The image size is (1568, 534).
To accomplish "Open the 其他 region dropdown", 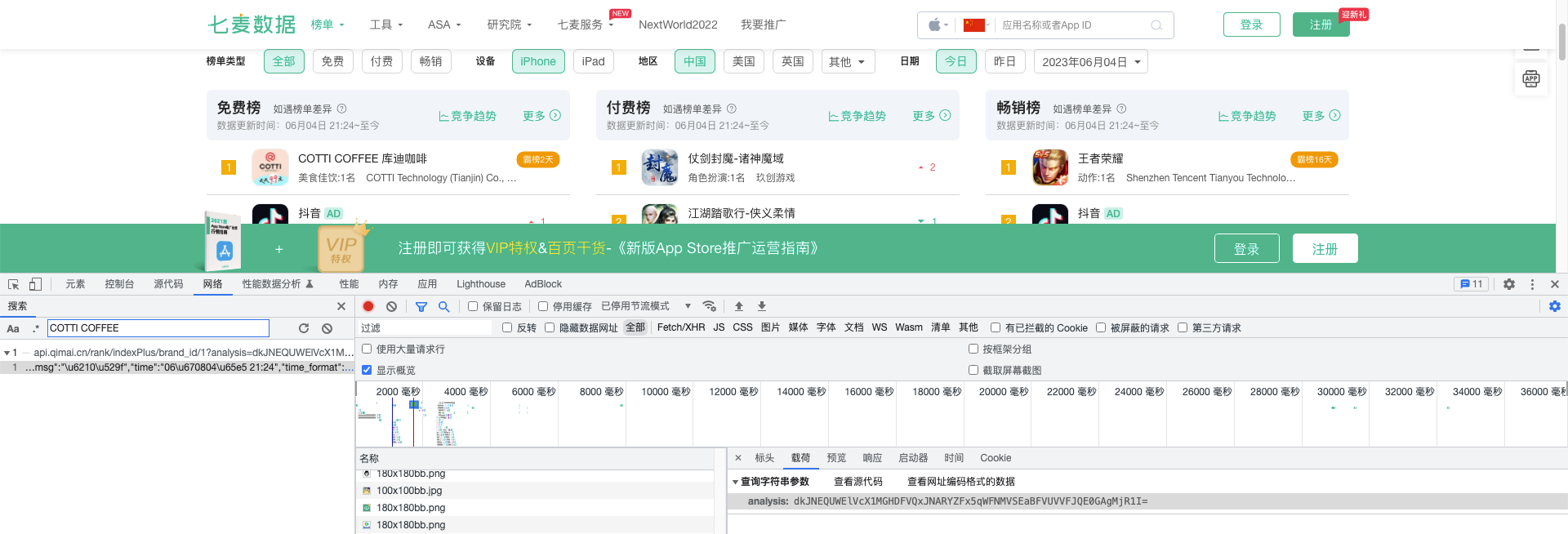I will click(x=848, y=61).
